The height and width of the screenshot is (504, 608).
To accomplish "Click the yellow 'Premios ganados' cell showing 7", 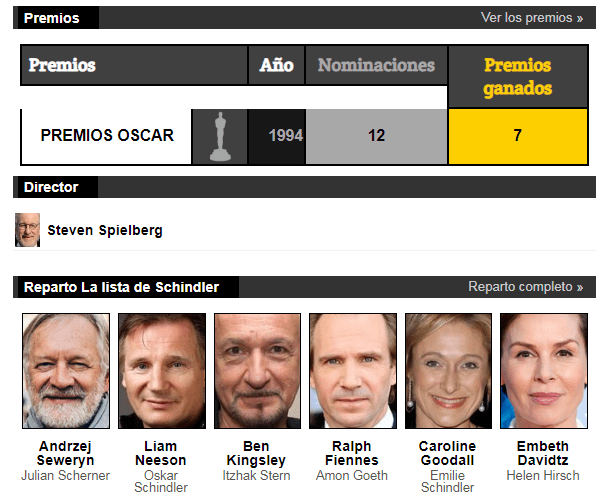I will point(518,136).
